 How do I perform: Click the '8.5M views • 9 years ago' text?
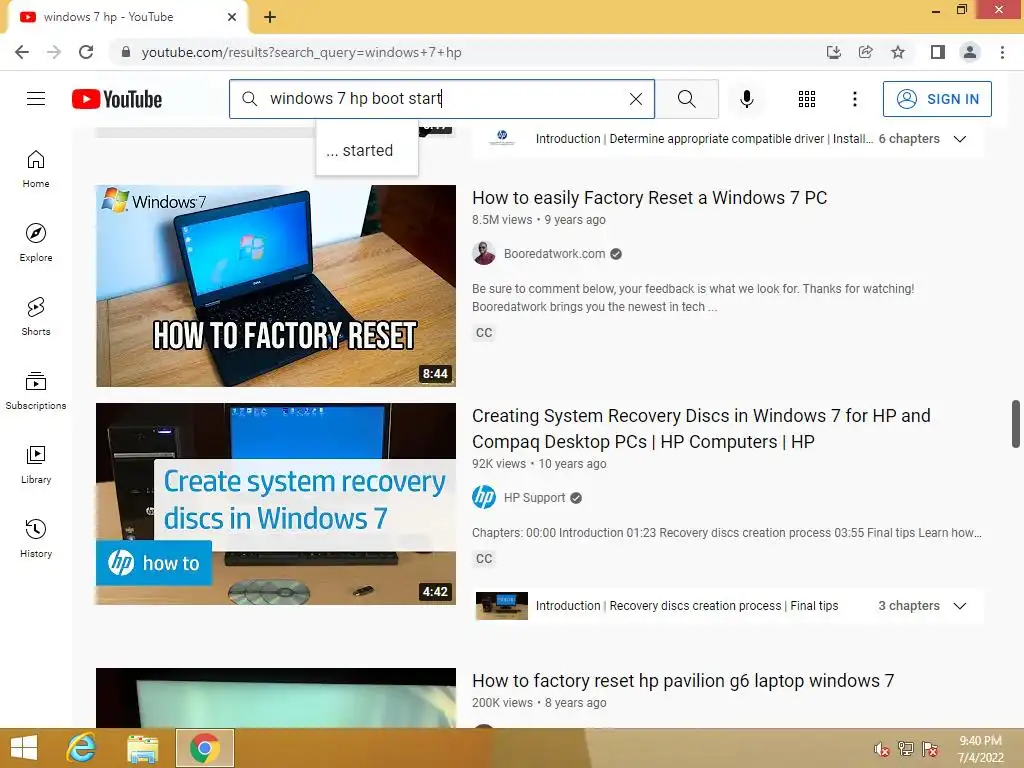[539, 220]
